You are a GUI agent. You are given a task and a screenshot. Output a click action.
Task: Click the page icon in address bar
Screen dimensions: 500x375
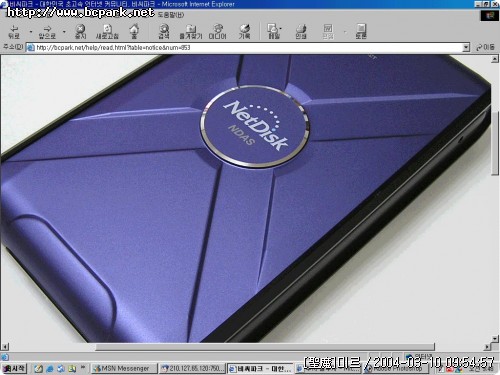(31, 48)
